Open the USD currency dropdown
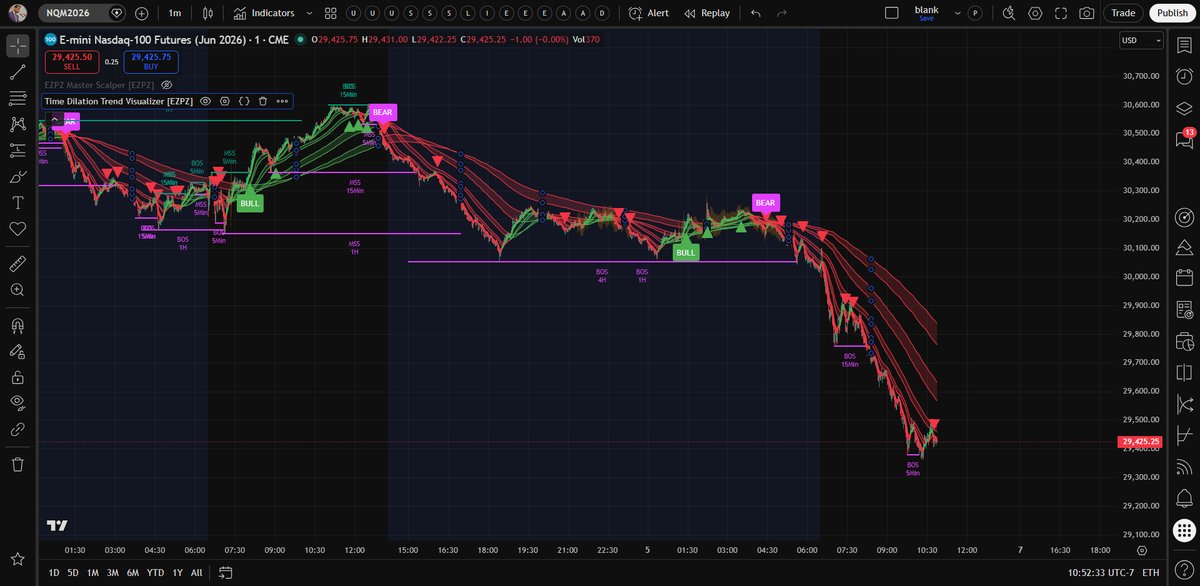Image resolution: width=1200 pixels, height=586 pixels. (1141, 41)
